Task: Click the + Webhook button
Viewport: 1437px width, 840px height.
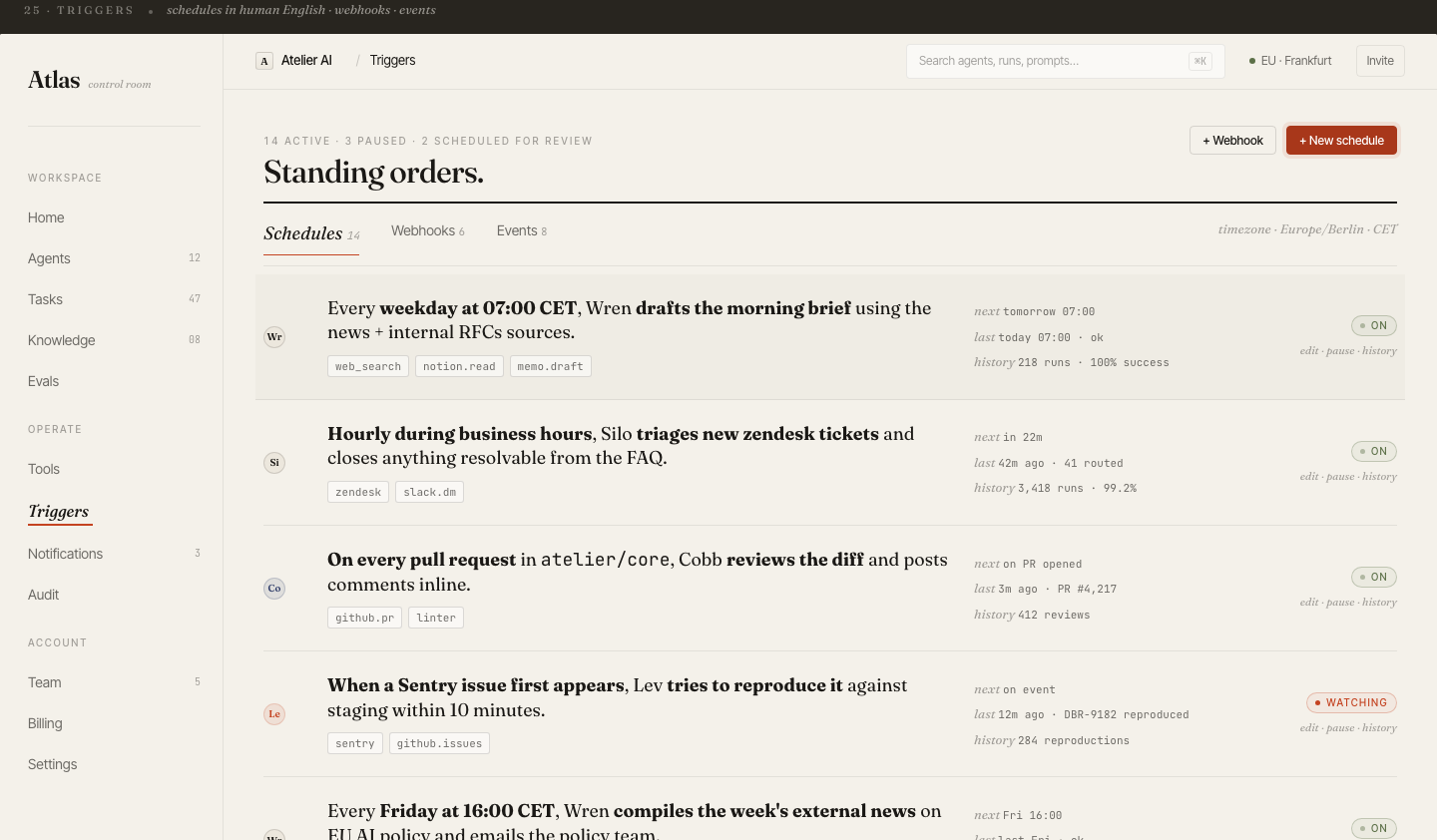Action: point(1232,141)
